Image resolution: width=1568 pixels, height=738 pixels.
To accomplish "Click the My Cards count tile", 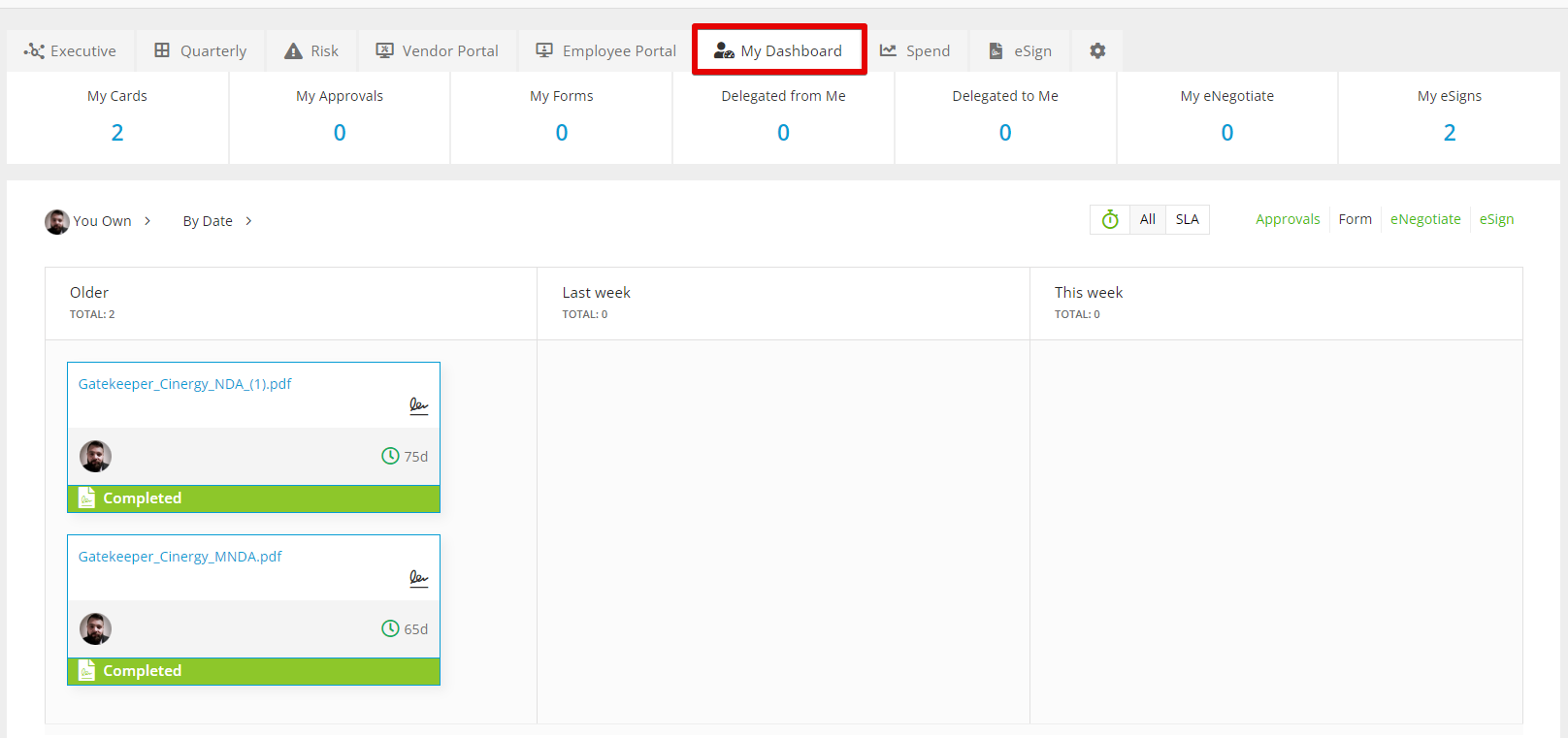I will coord(117,117).
